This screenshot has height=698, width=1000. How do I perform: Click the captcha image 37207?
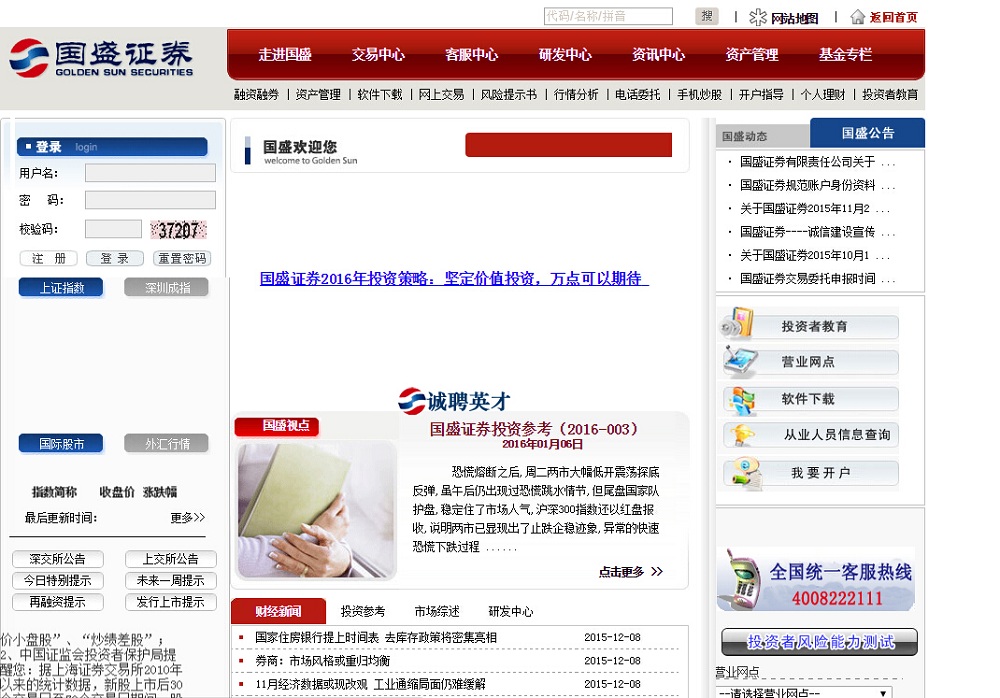click(x=179, y=230)
